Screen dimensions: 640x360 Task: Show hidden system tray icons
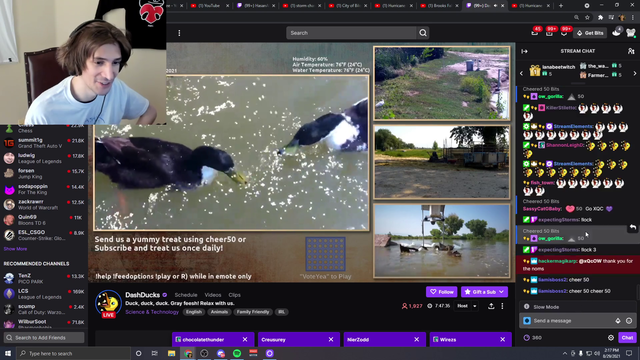565,353
